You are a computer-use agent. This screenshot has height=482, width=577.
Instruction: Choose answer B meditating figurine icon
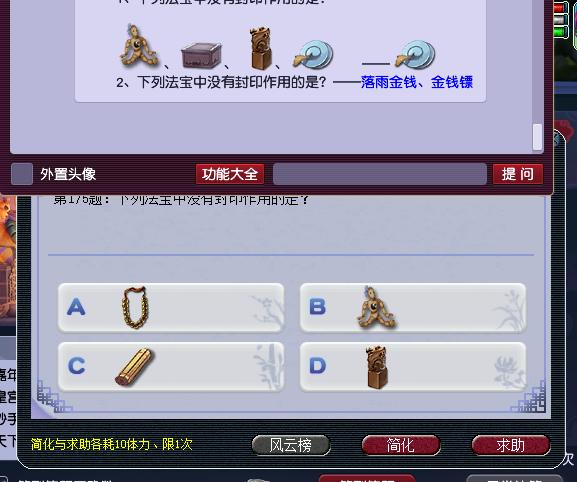pyautogui.click(x=413, y=308)
